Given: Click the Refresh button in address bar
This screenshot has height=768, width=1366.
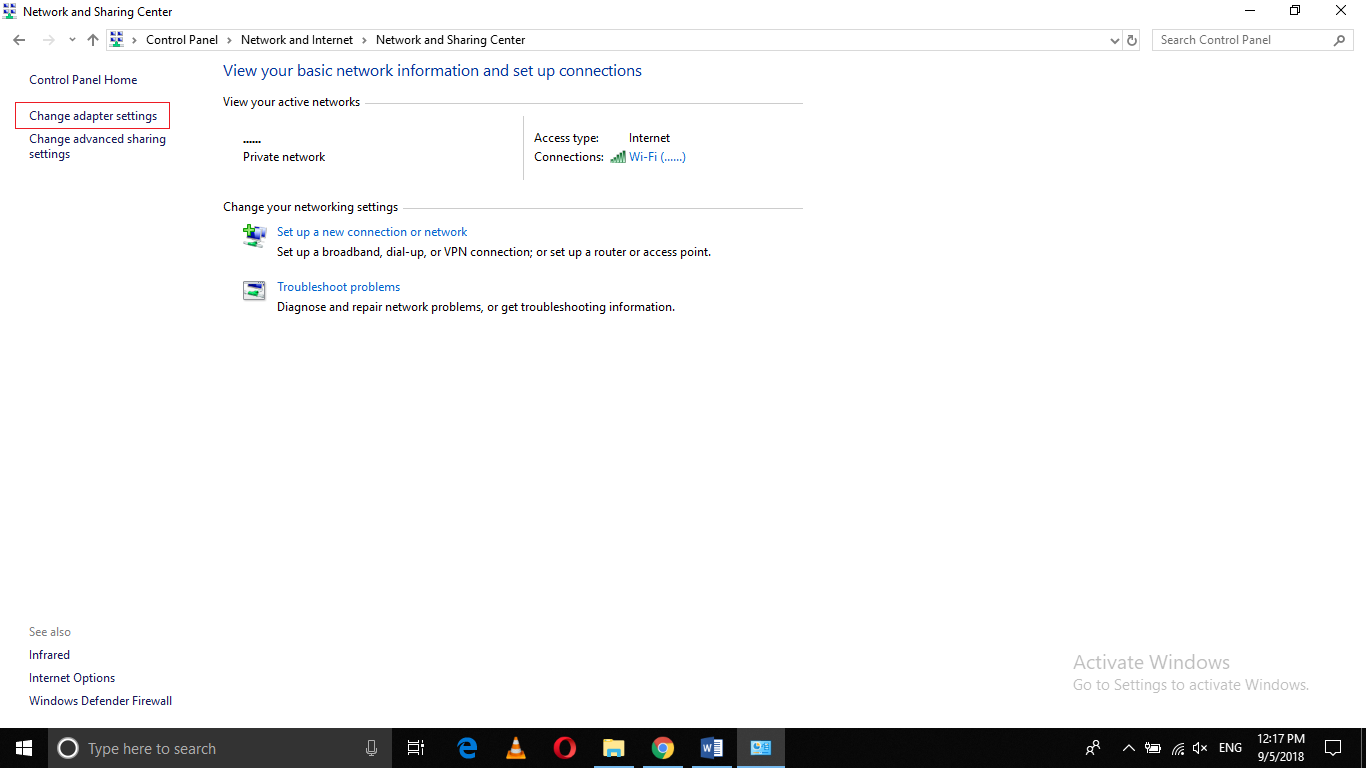Looking at the screenshot, I should click(x=1132, y=40).
